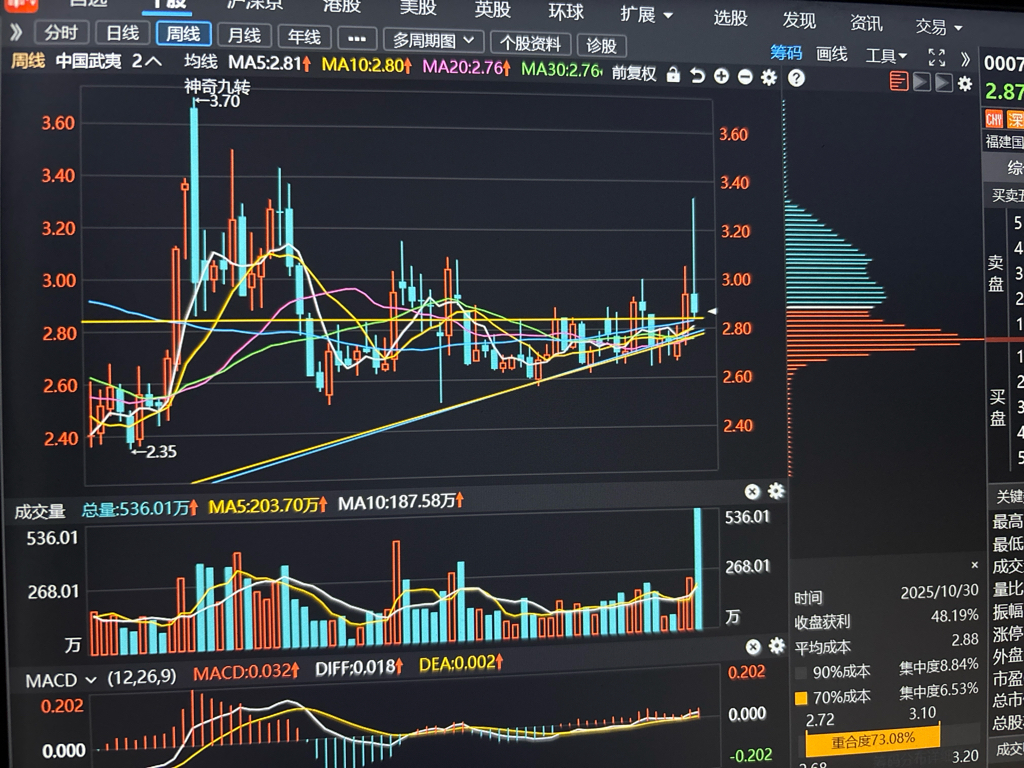Go to the 英股 market tab
This screenshot has width=1024, height=768.
click(492, 9)
